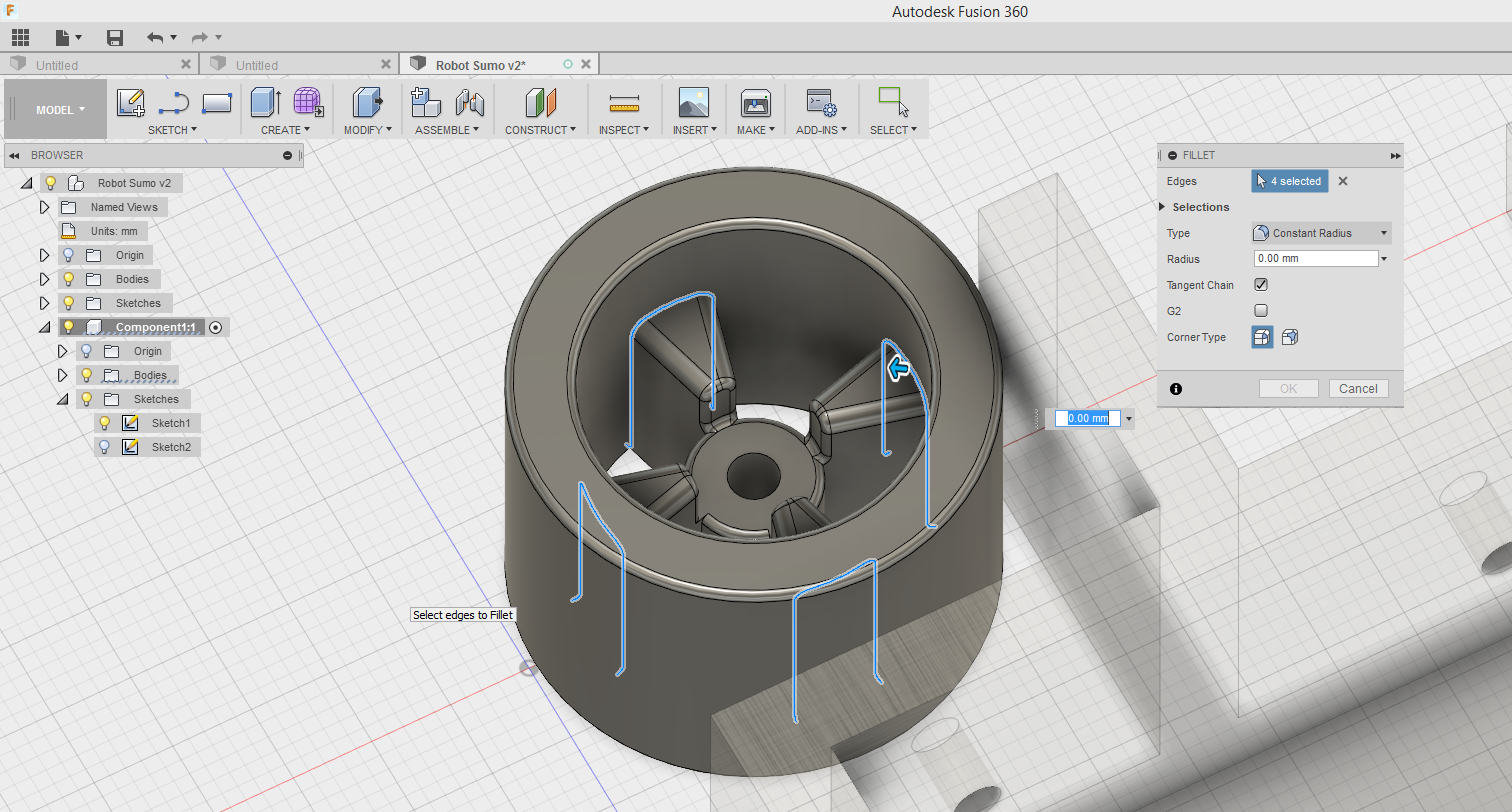Select the Joint assemble tool
The width and height of the screenshot is (1512, 812).
[x=469, y=102]
